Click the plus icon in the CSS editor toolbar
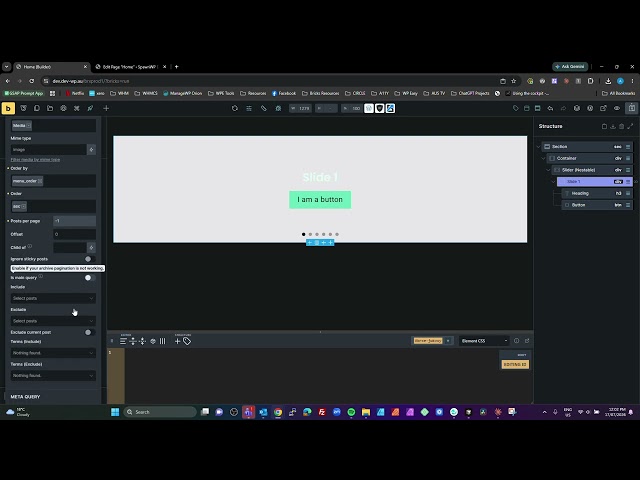The height and width of the screenshot is (480, 640). [x=178, y=341]
